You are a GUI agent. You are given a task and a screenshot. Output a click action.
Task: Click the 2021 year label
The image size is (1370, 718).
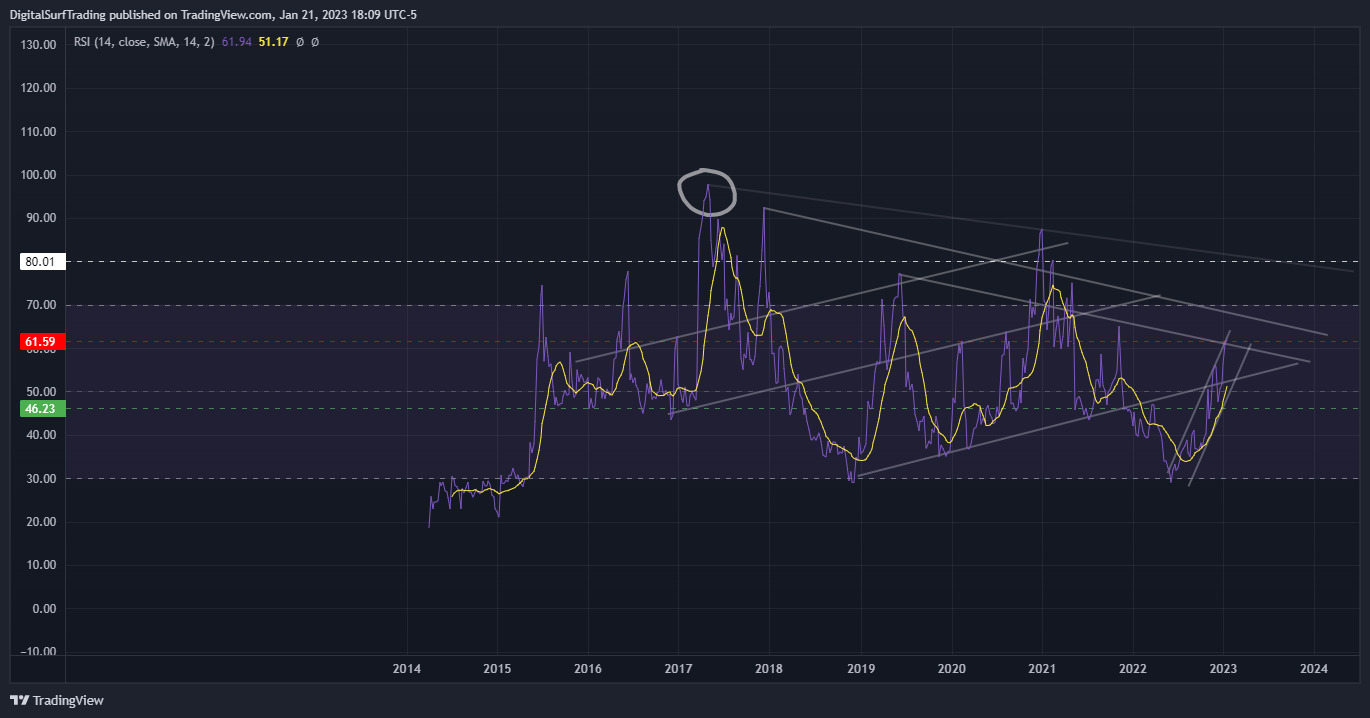[1042, 668]
